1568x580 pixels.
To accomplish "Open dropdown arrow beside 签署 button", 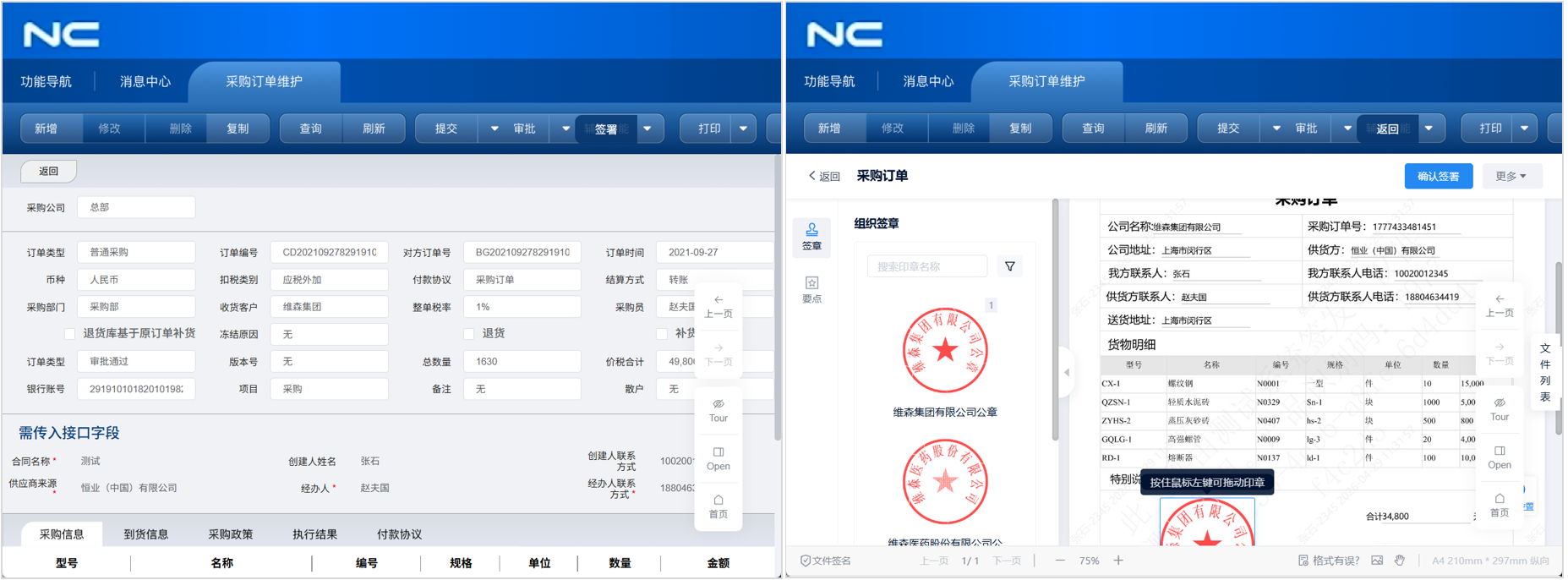I will (647, 129).
